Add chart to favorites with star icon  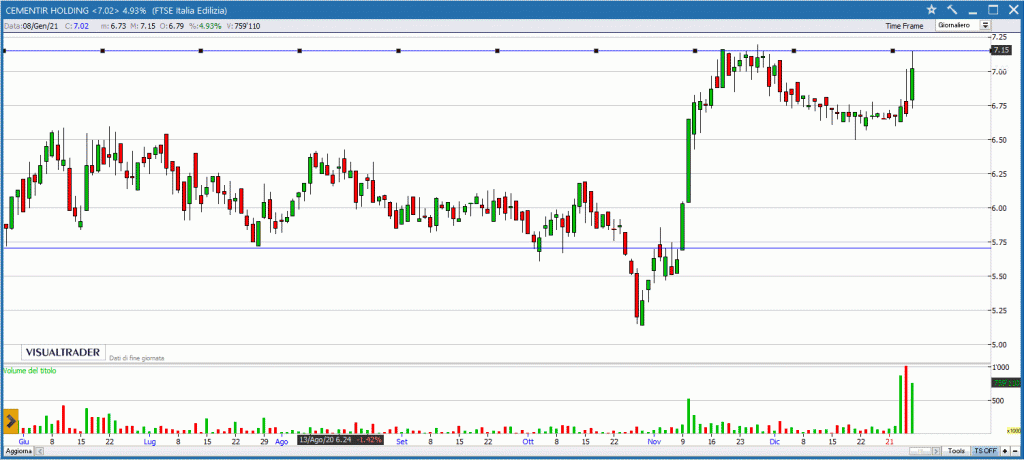931,10
